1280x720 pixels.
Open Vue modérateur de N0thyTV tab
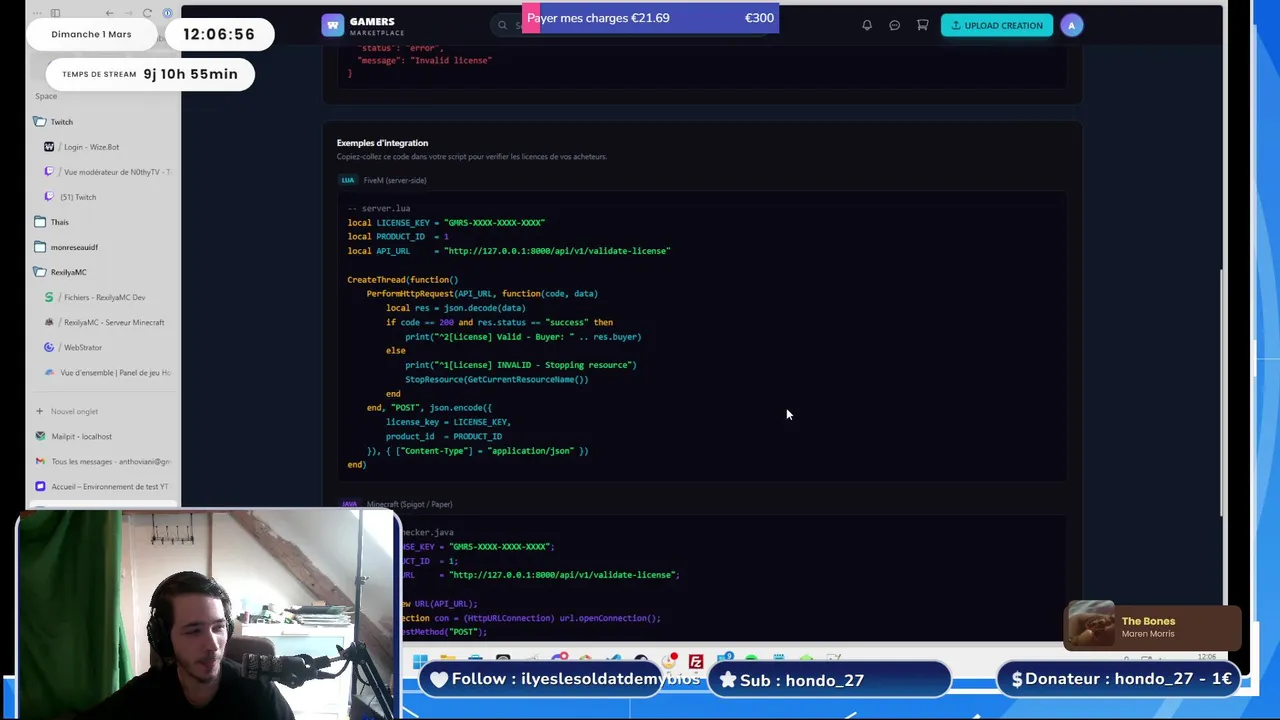108,172
